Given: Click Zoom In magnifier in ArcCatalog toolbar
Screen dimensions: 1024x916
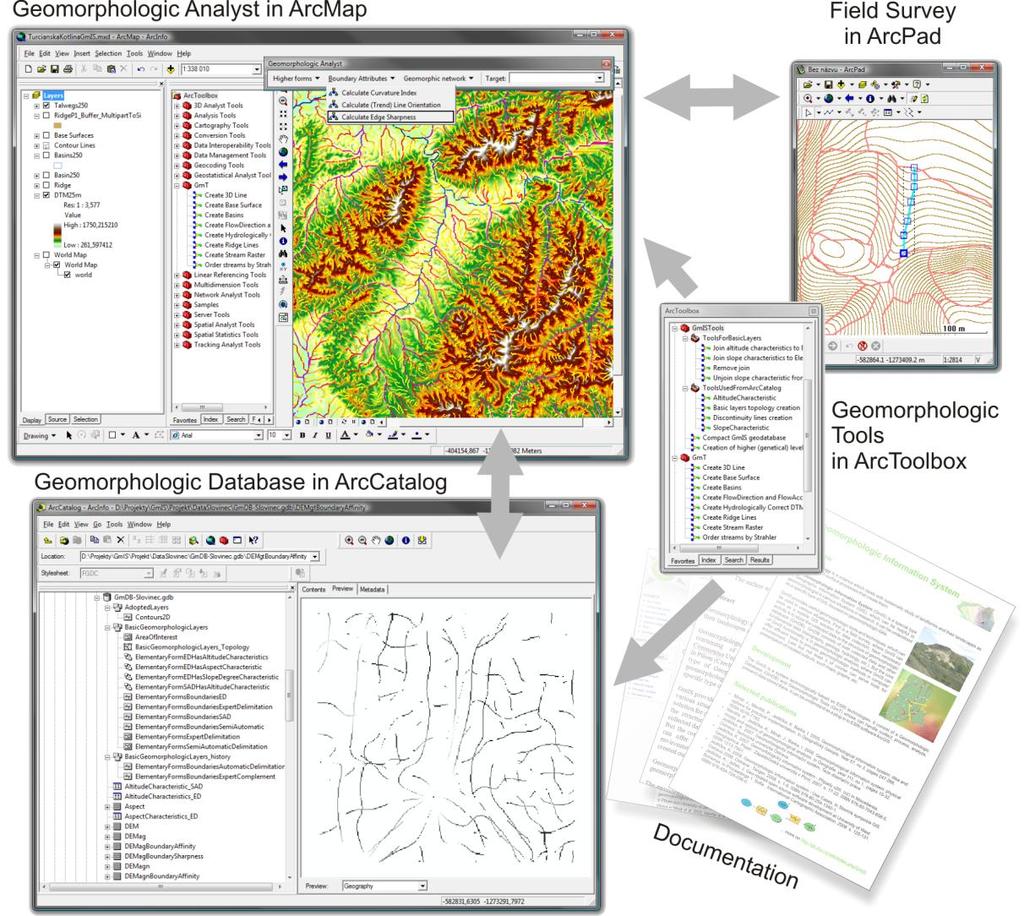Looking at the screenshot, I should pyautogui.click(x=349, y=541).
